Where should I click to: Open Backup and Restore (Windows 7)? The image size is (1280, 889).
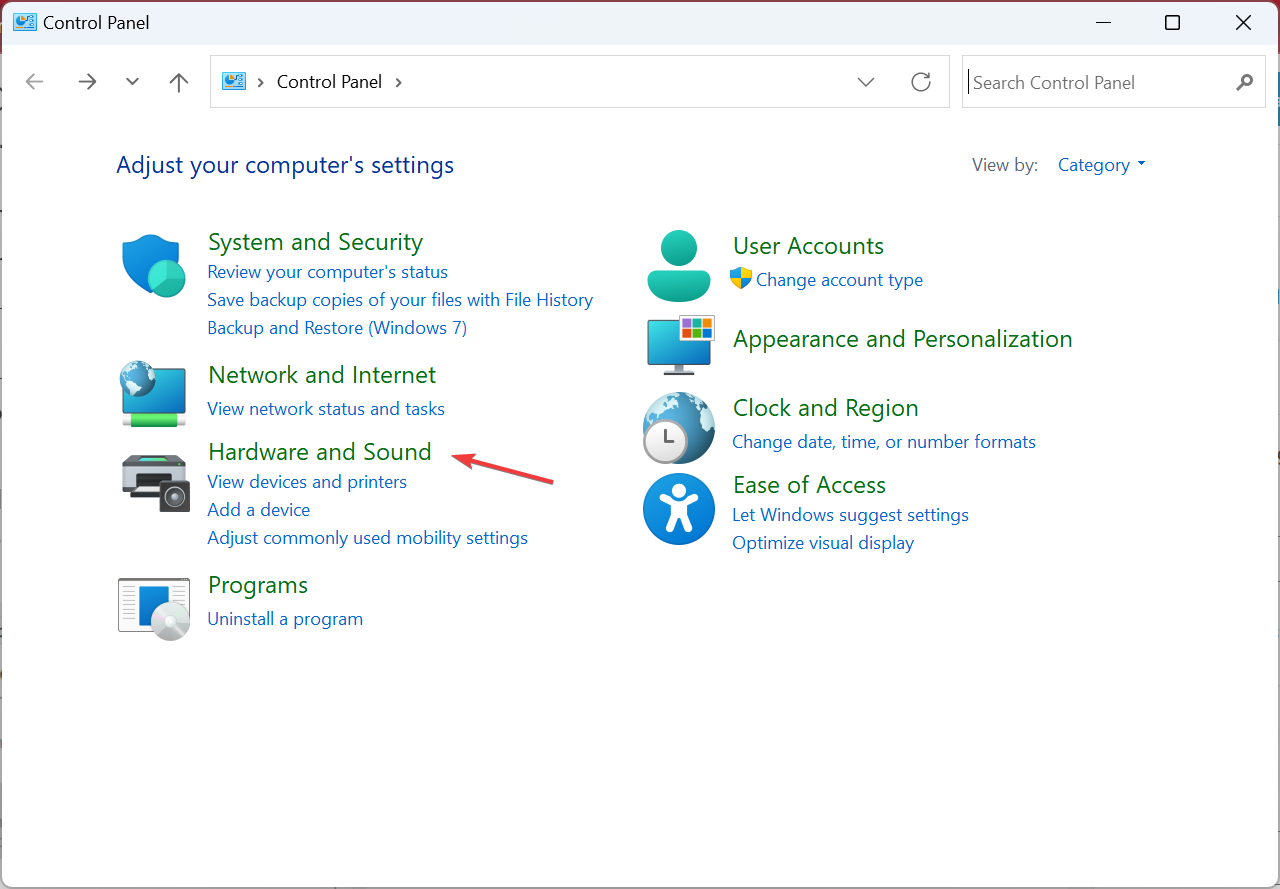coord(337,328)
